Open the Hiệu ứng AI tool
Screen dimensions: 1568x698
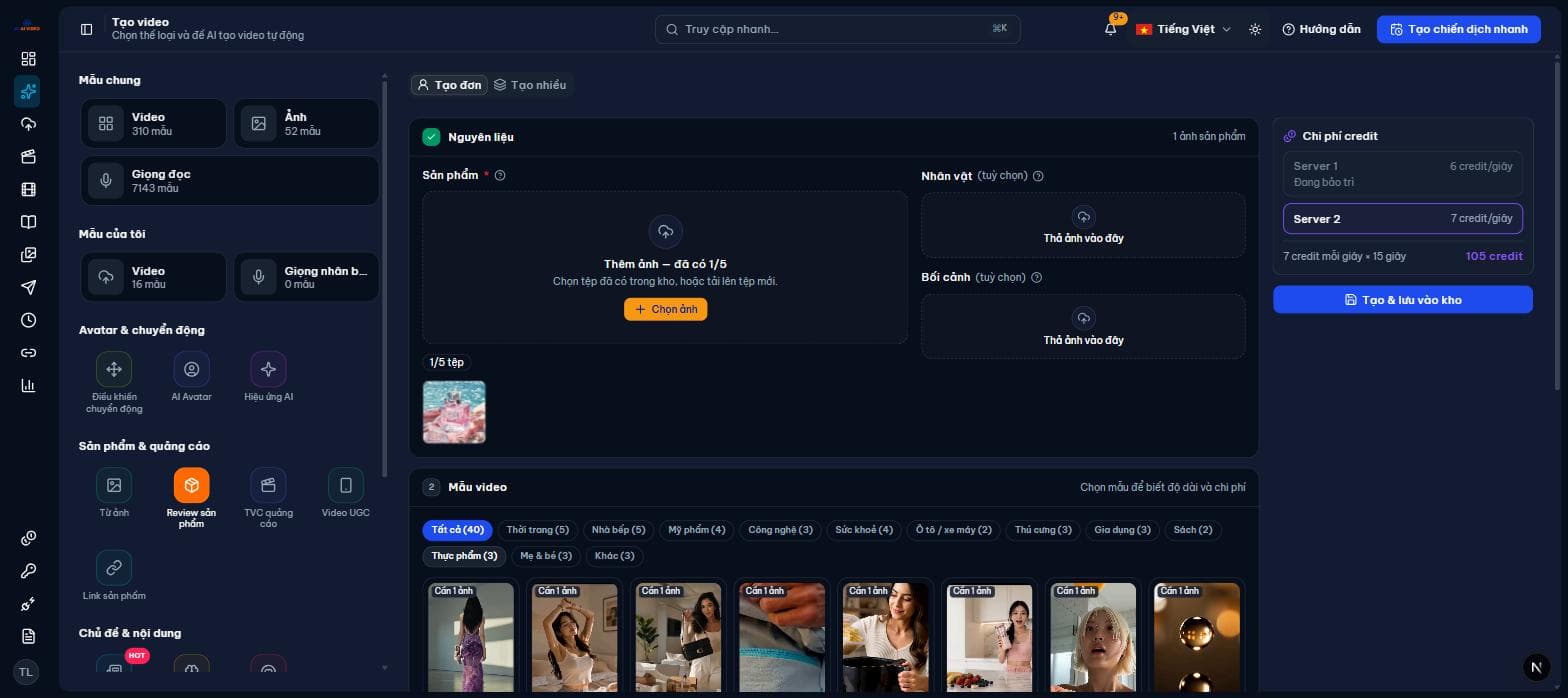pos(268,377)
